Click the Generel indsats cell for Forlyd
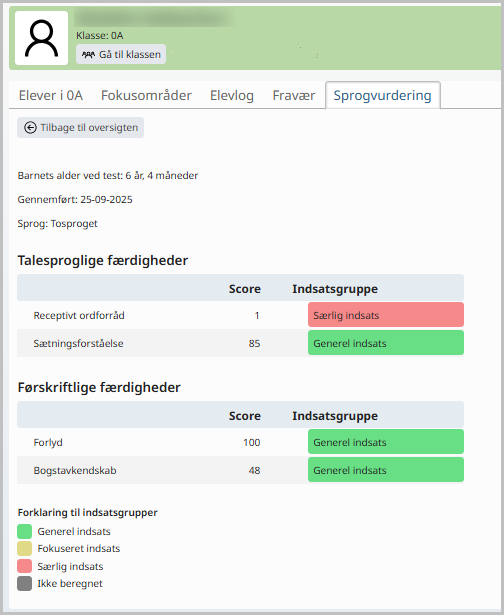 (386, 442)
